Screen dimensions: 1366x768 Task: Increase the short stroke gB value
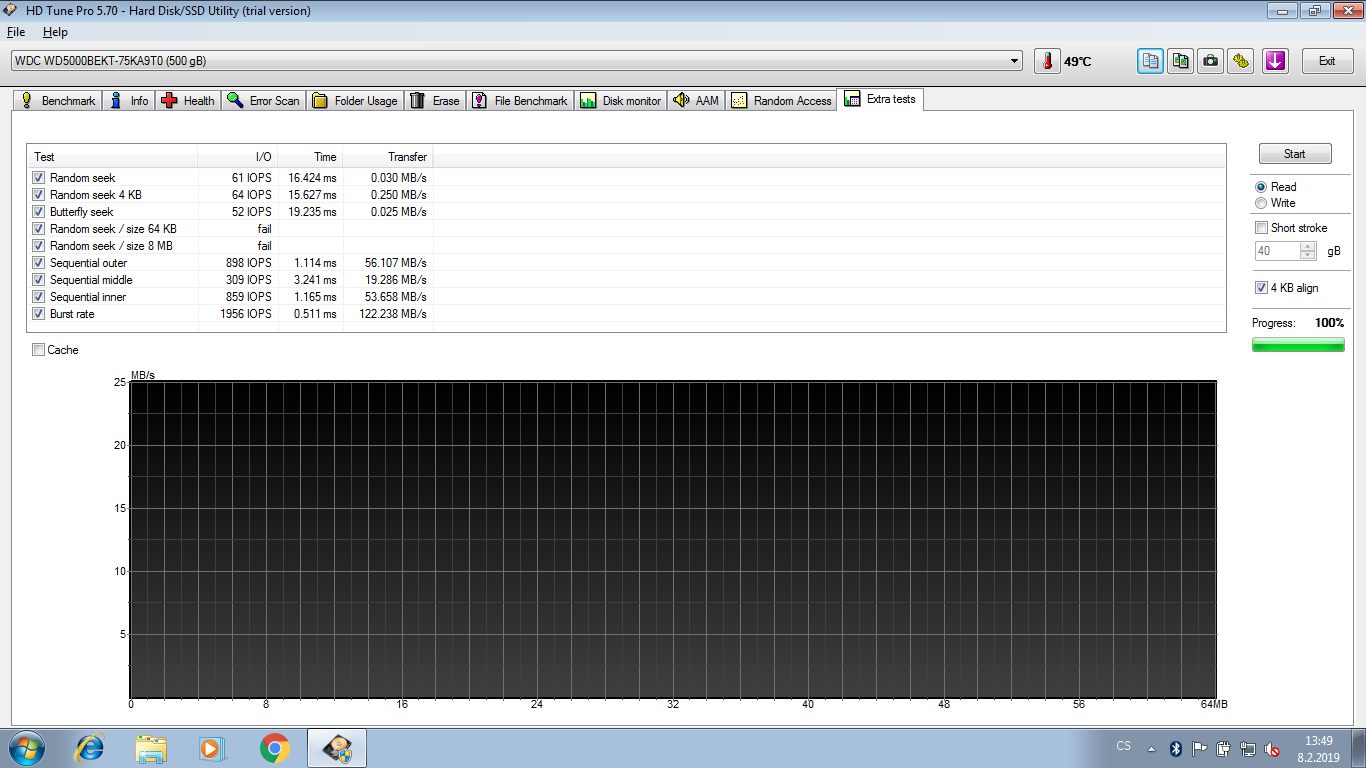(x=1308, y=247)
